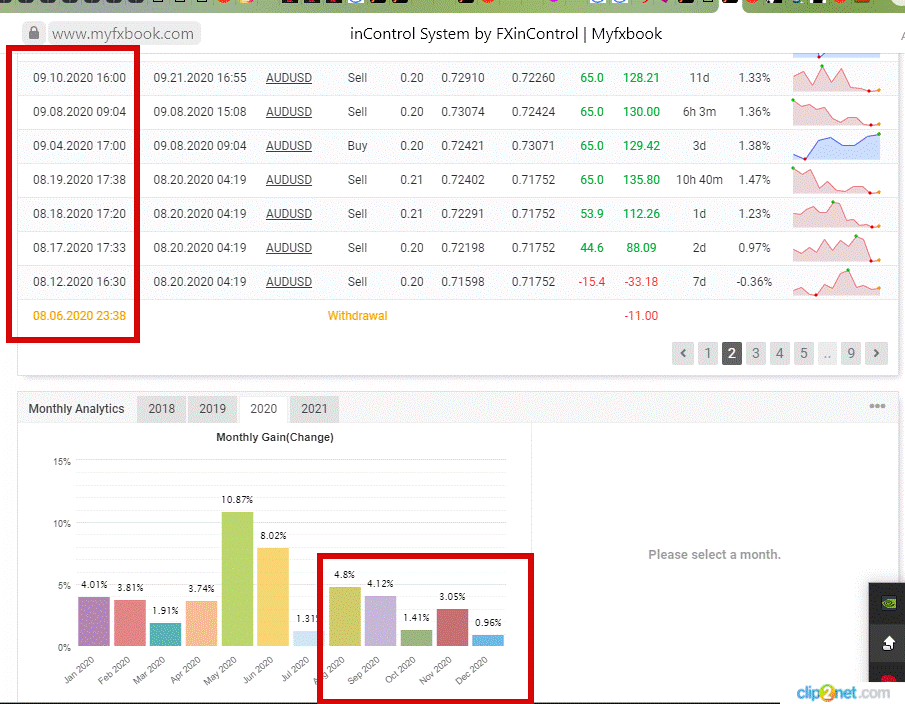Click the lock icon beside the URL

(x=33, y=33)
